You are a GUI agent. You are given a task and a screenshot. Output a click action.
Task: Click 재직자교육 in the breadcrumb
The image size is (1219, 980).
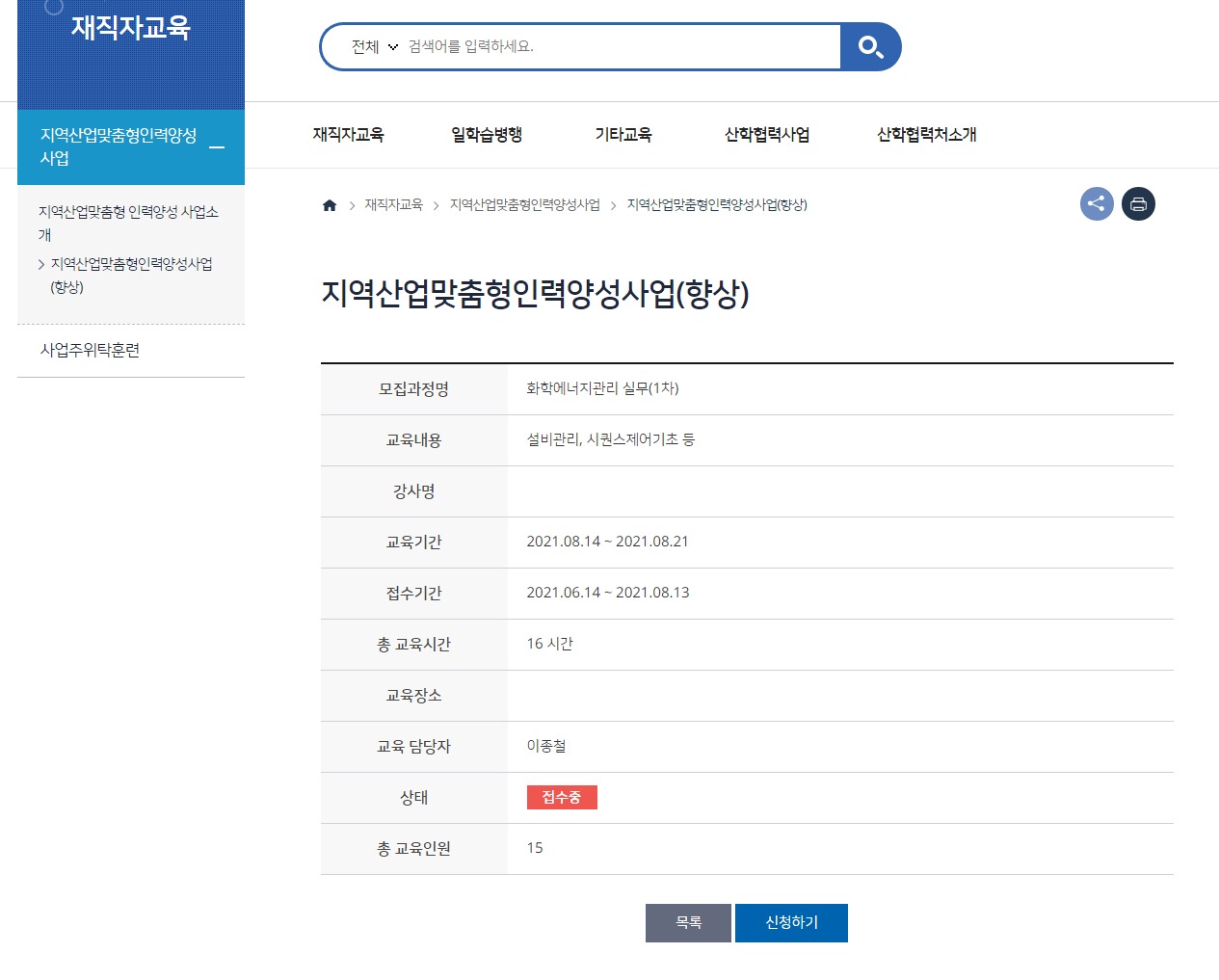point(393,205)
